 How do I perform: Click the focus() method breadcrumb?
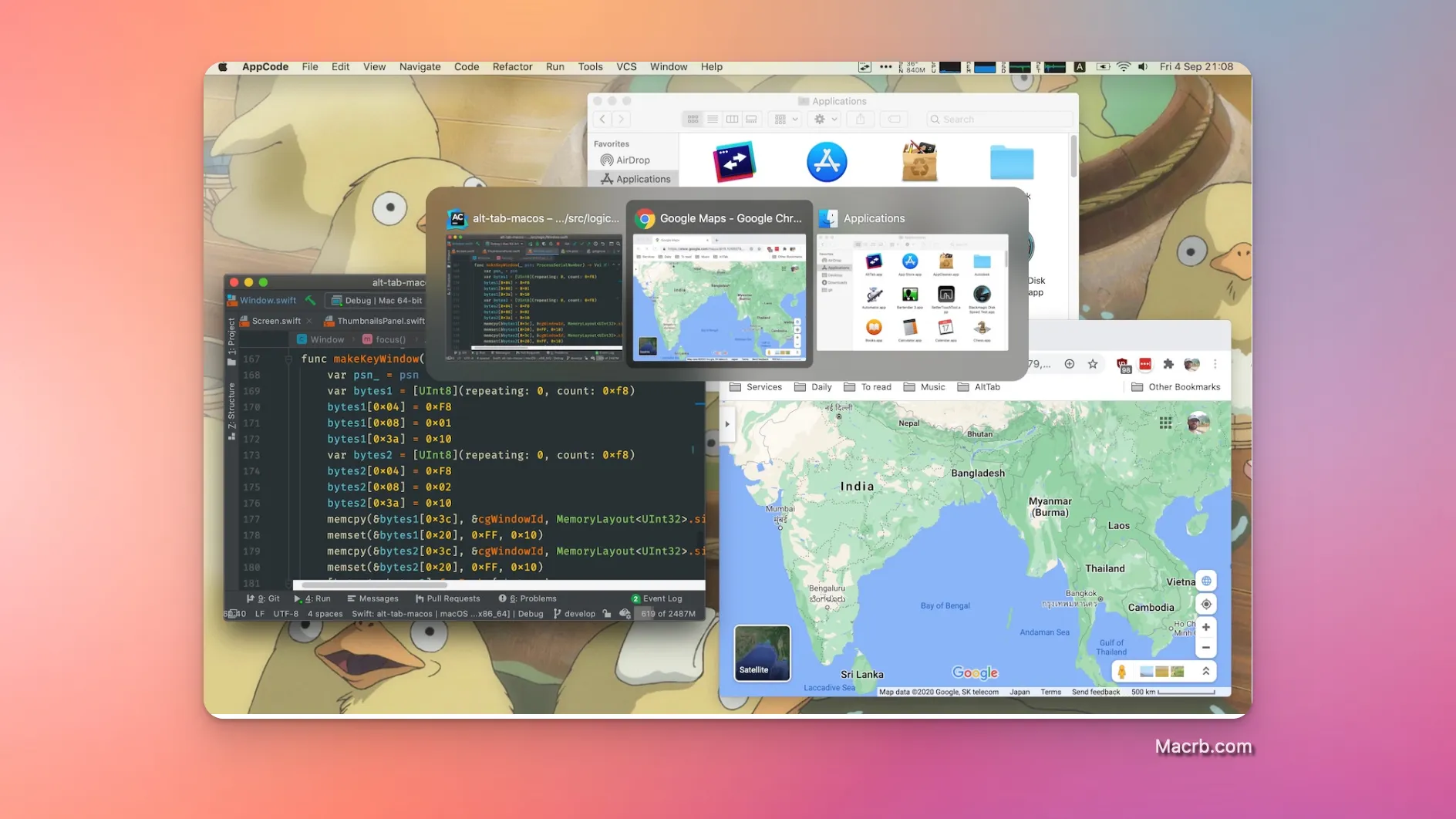(x=384, y=339)
